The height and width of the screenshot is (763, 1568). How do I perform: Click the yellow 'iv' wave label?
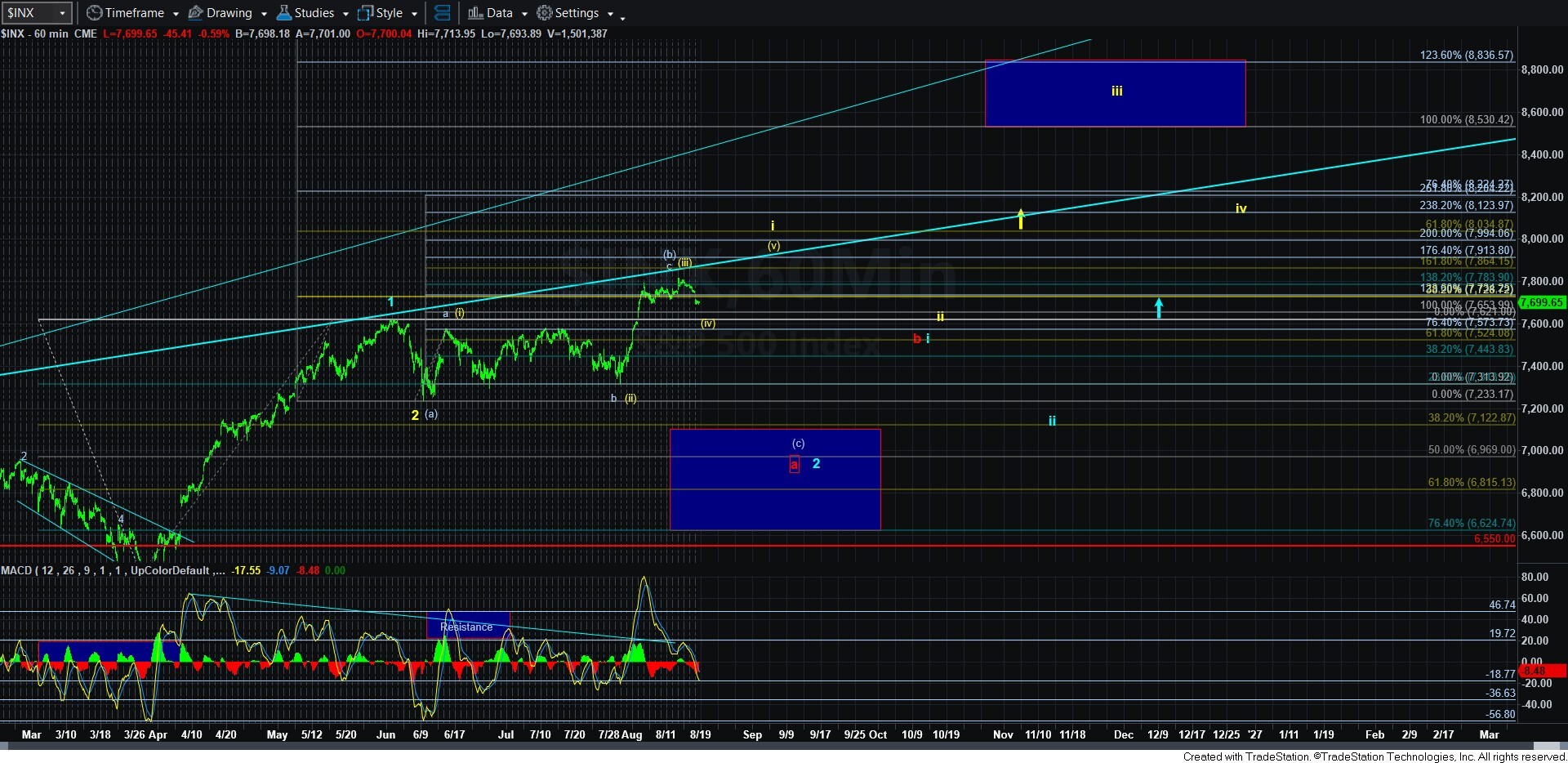coord(1241,209)
